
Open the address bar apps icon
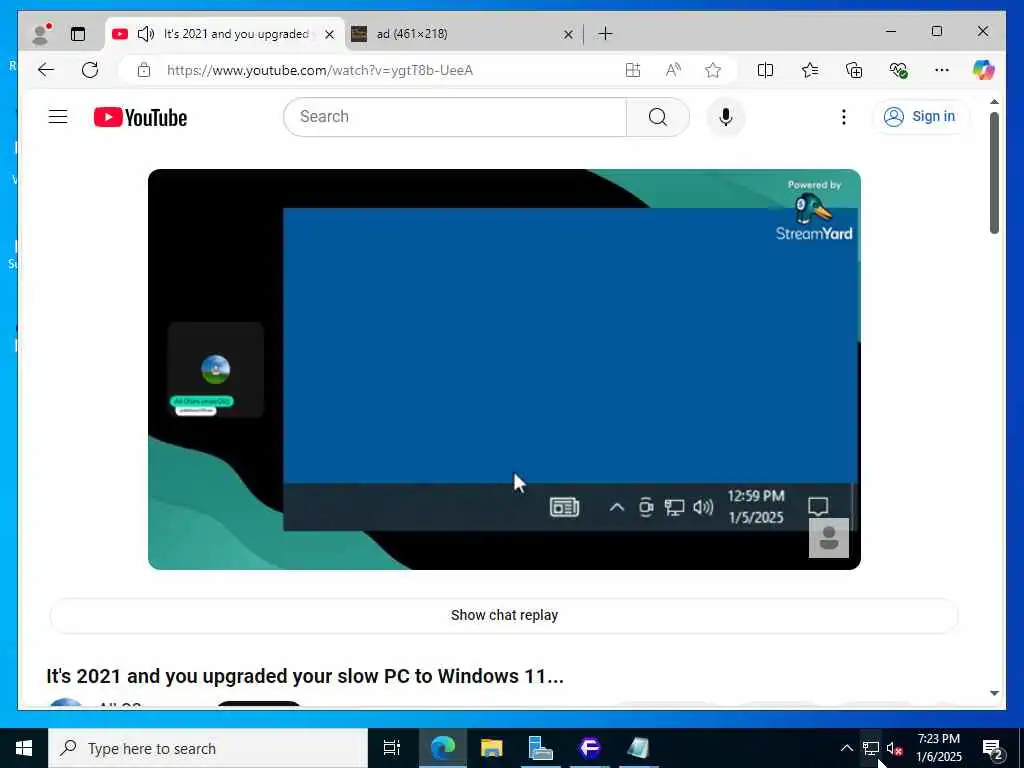pos(632,70)
